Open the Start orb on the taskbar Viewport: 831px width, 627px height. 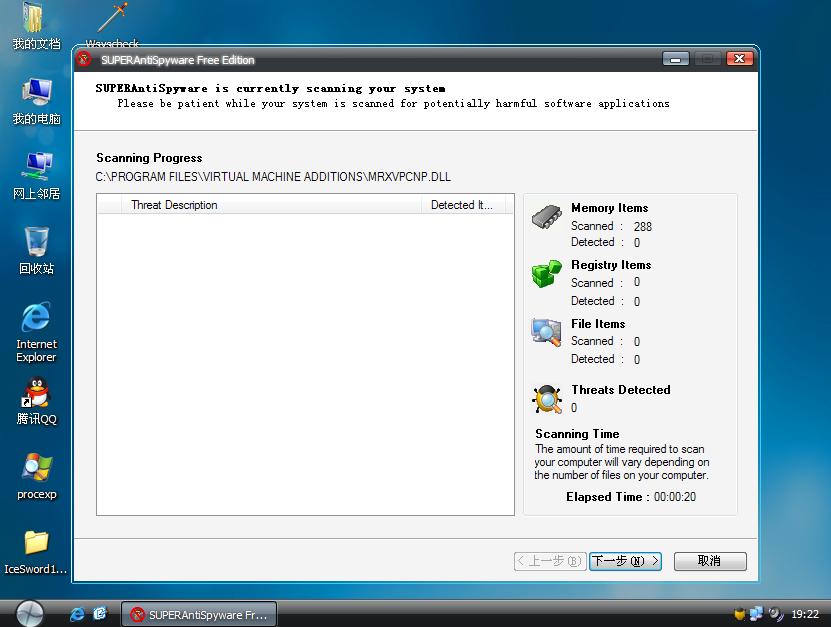(30, 614)
